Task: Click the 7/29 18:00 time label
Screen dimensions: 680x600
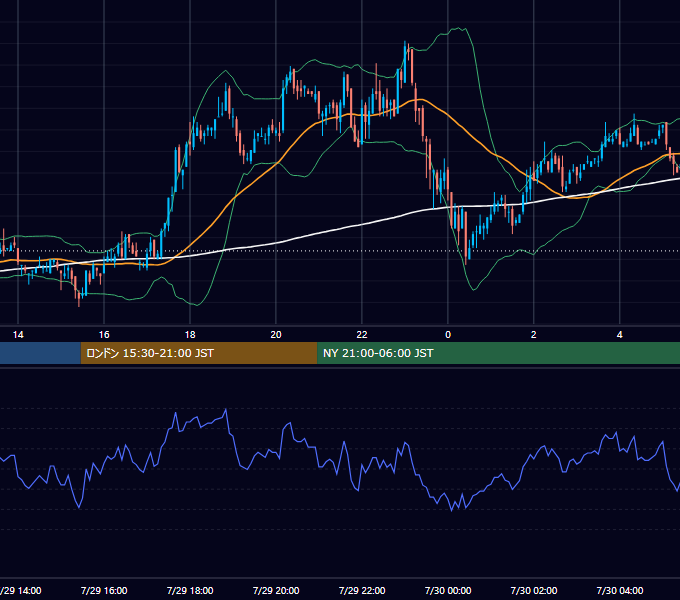Action: point(190,590)
